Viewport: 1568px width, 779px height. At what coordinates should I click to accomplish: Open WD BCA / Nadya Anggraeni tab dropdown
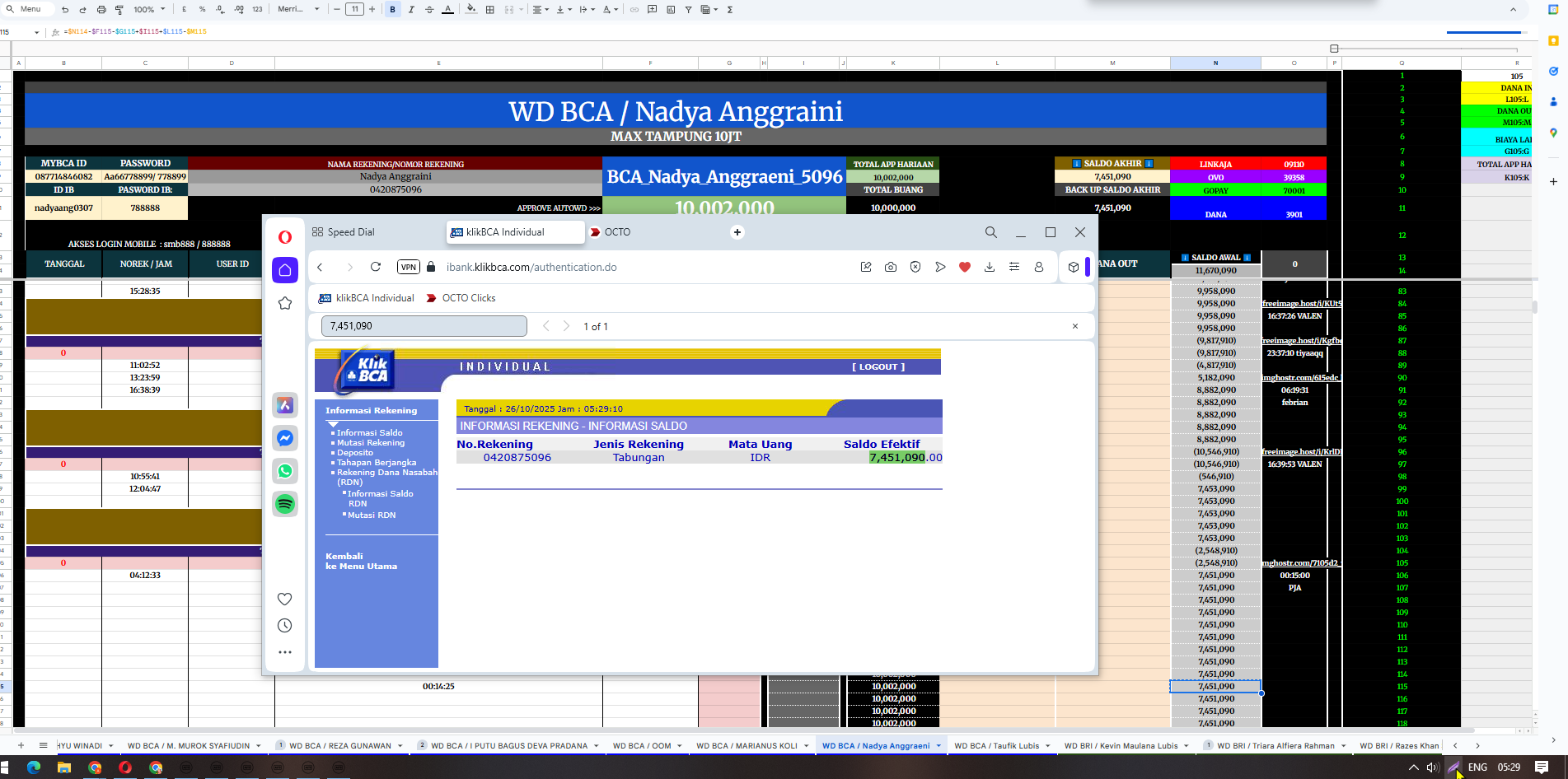pos(938,746)
